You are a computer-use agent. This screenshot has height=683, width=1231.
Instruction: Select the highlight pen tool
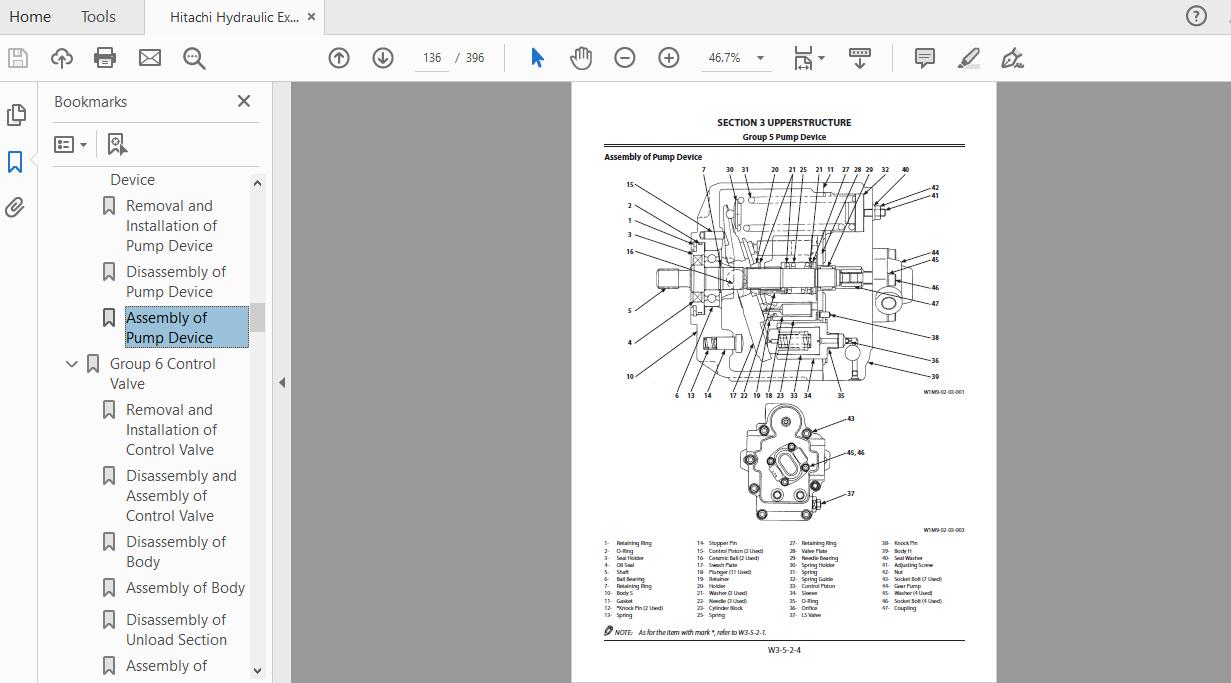tap(969, 58)
